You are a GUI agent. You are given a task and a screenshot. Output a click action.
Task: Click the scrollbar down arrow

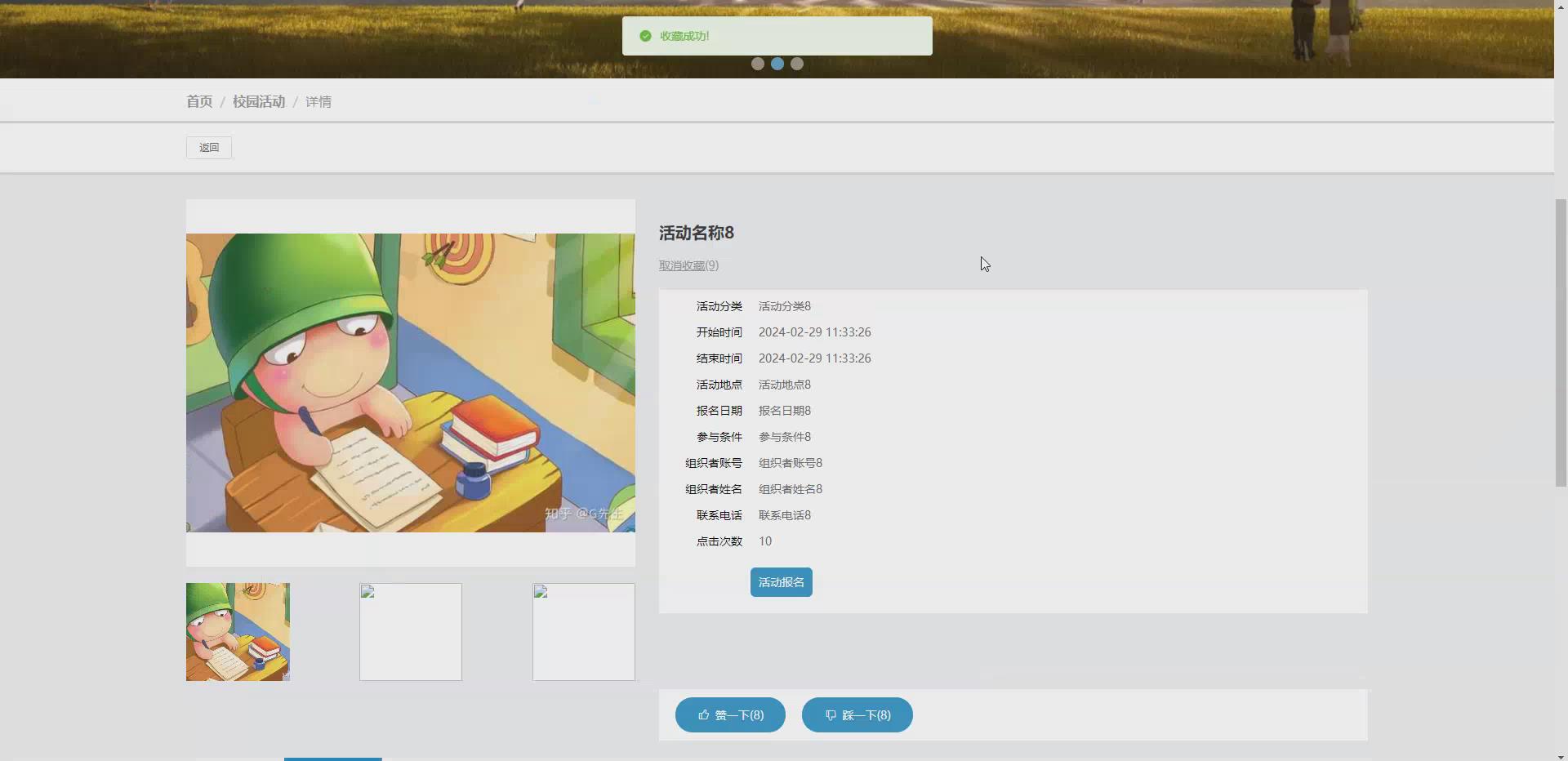pyautogui.click(x=1561, y=755)
